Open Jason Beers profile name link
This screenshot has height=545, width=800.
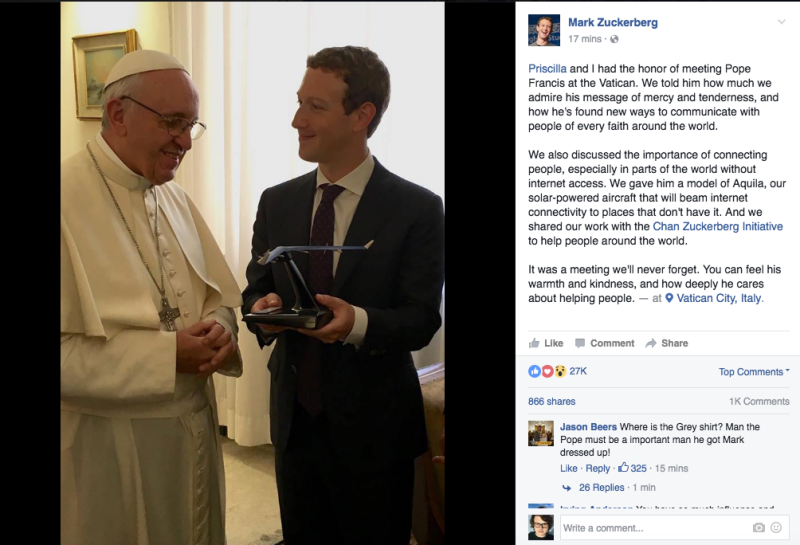tap(588, 427)
